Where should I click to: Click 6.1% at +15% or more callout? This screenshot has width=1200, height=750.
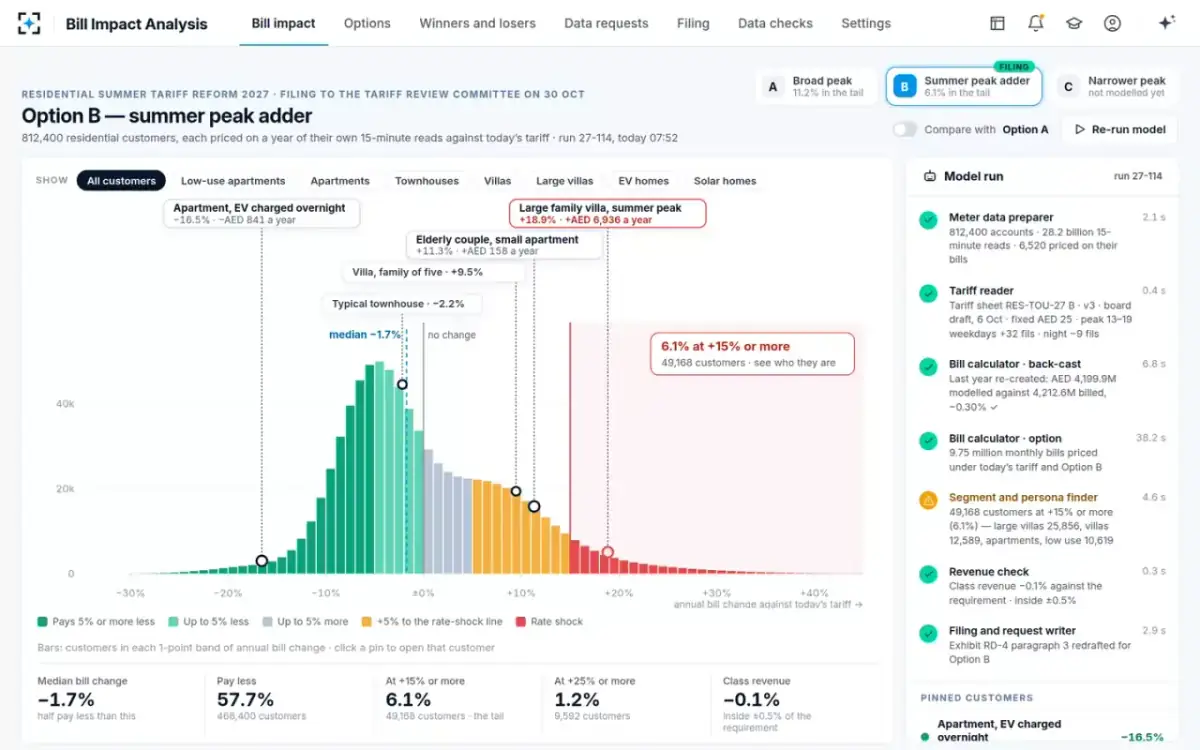[x=753, y=354]
